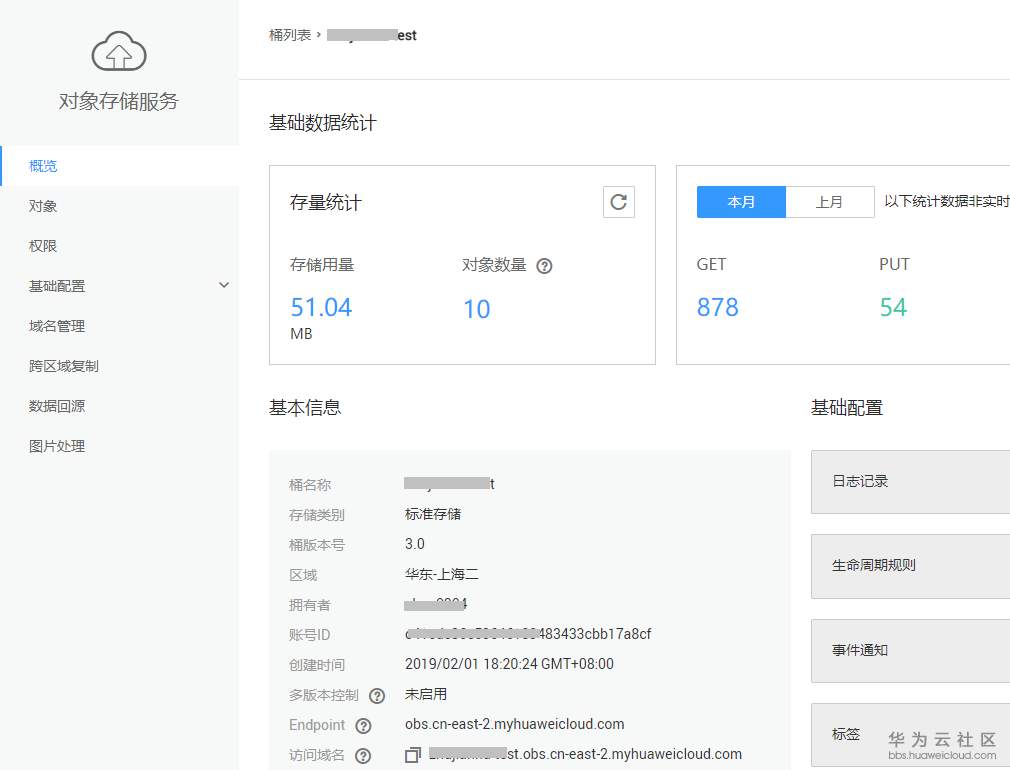Go back to 桶列表 breadcrumb
The height and width of the screenshot is (770, 1010).
290,35
